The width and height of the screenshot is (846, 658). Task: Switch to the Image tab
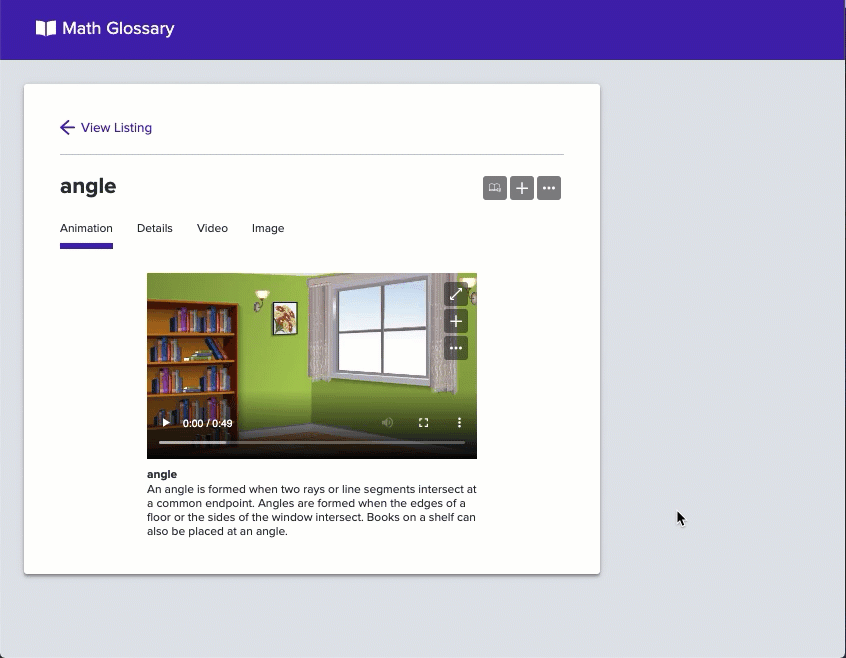[268, 228]
